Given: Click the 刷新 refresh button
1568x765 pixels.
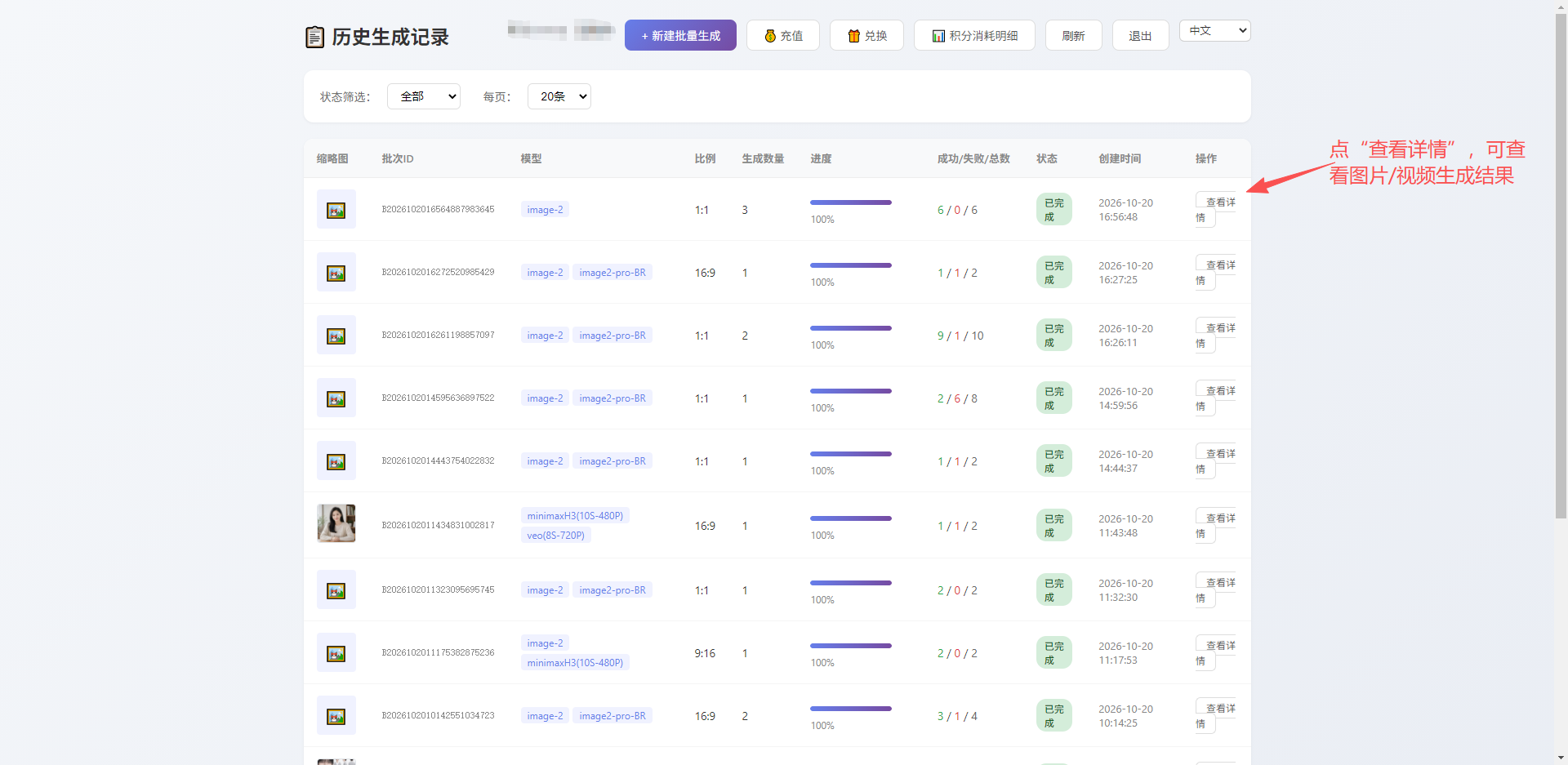Looking at the screenshot, I should click(x=1073, y=35).
